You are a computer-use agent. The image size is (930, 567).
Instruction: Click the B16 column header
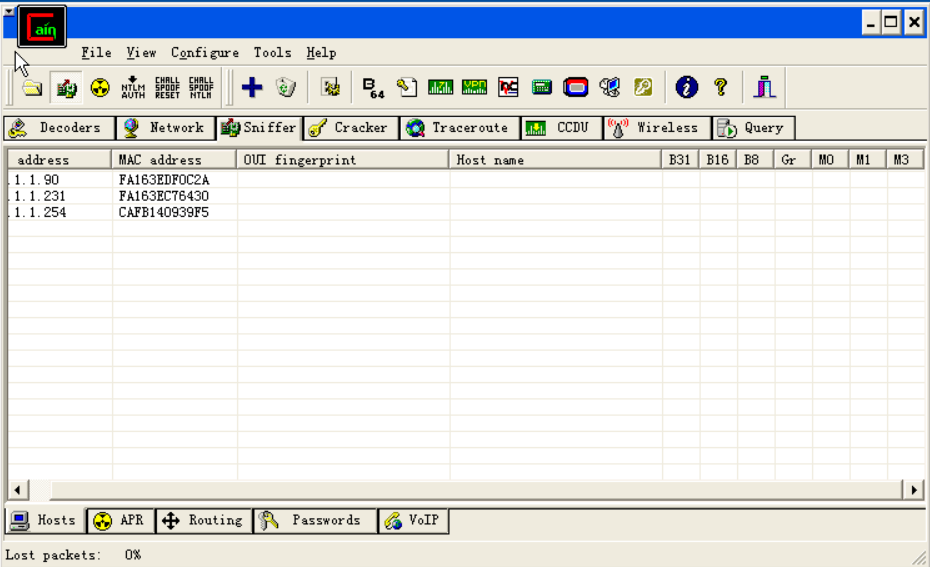(718, 160)
